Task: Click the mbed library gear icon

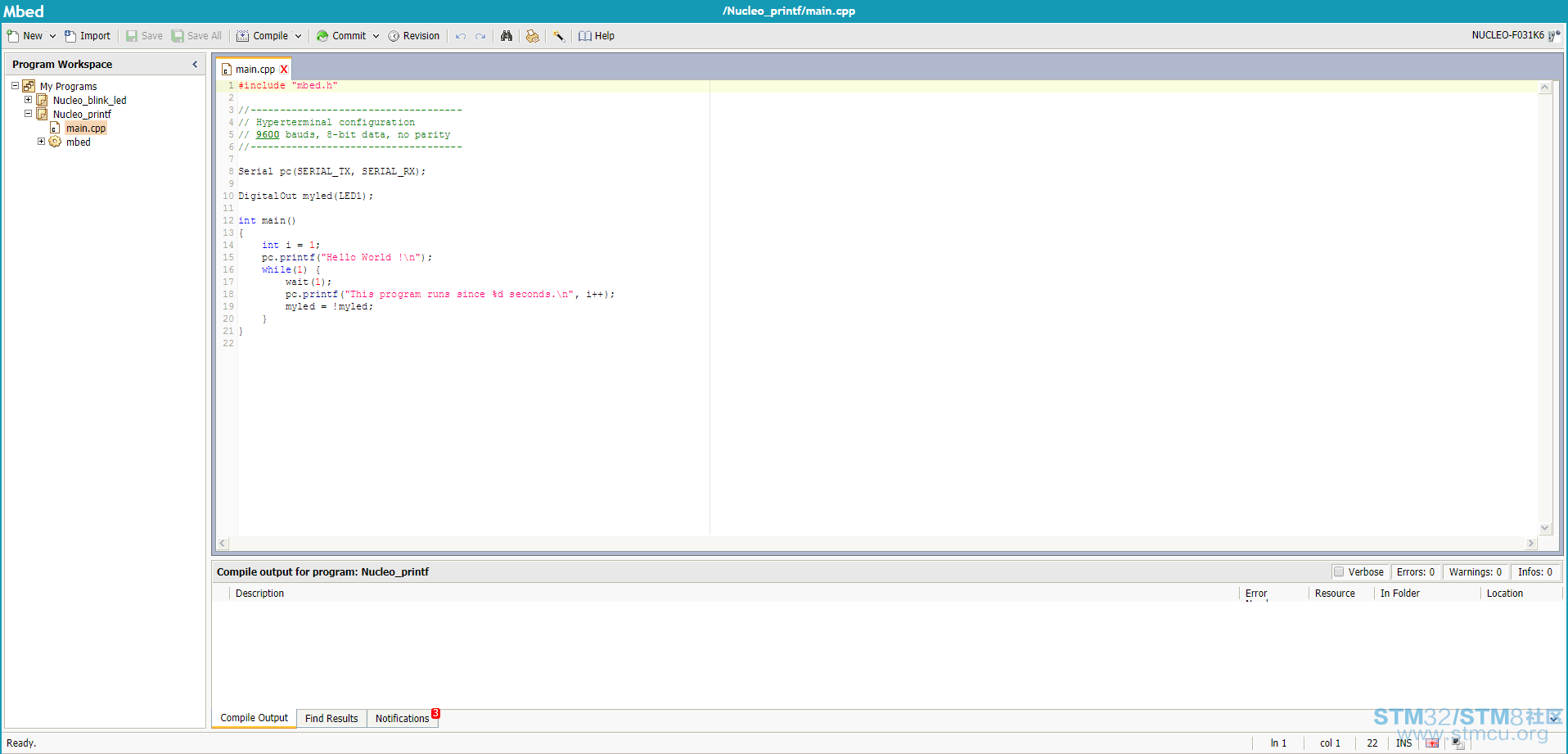Action: [x=55, y=142]
